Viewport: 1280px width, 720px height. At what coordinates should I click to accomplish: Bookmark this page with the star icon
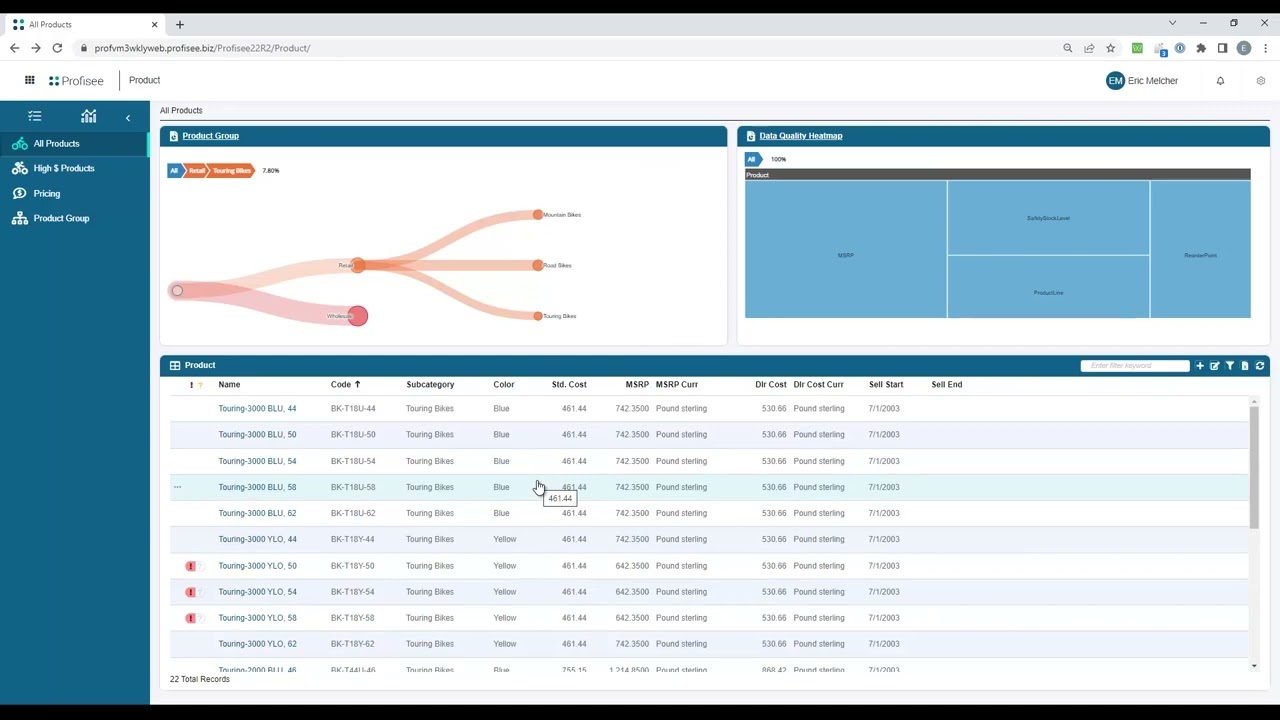[x=1110, y=48]
